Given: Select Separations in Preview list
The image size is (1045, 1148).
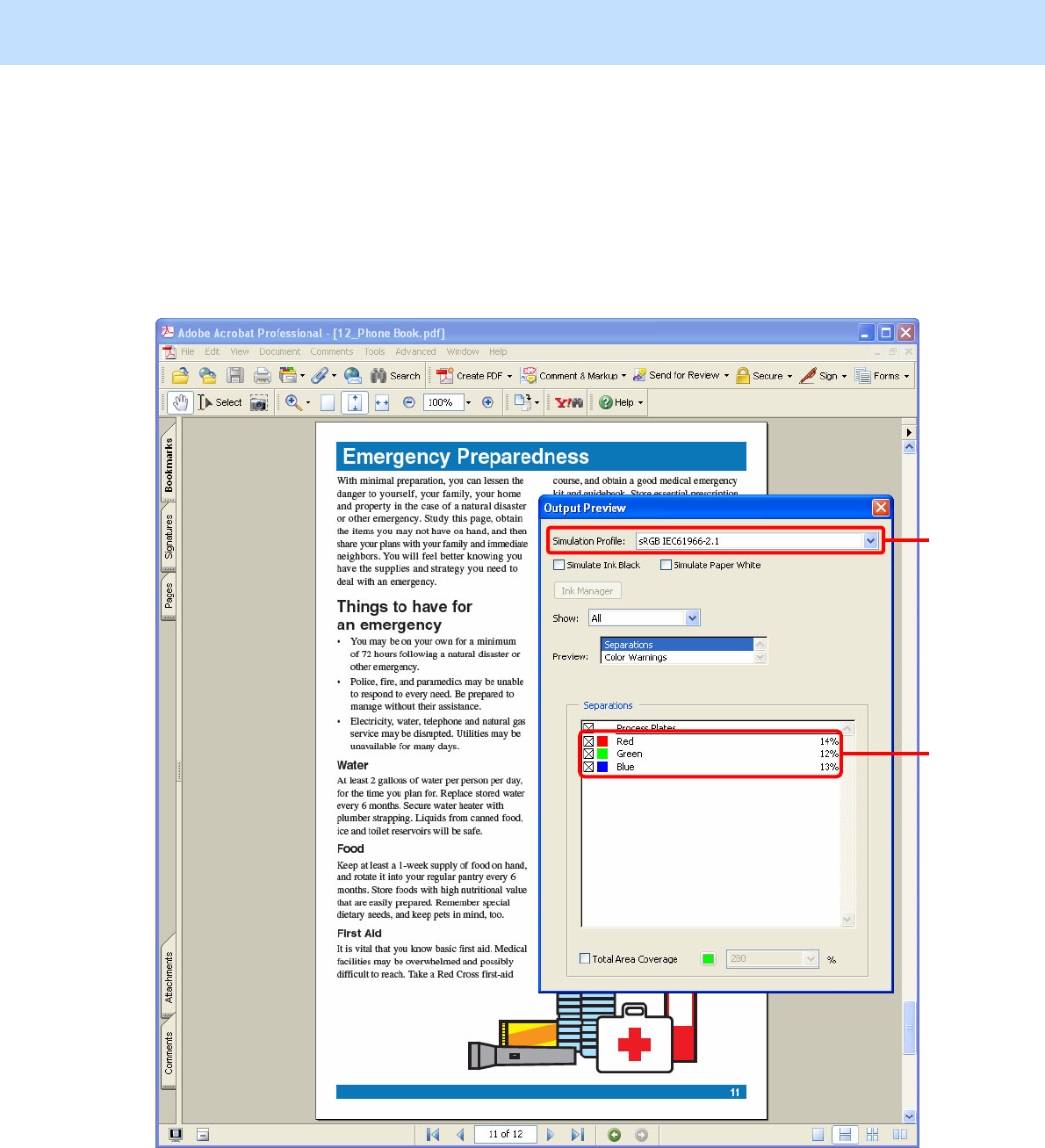Looking at the screenshot, I should (677, 645).
